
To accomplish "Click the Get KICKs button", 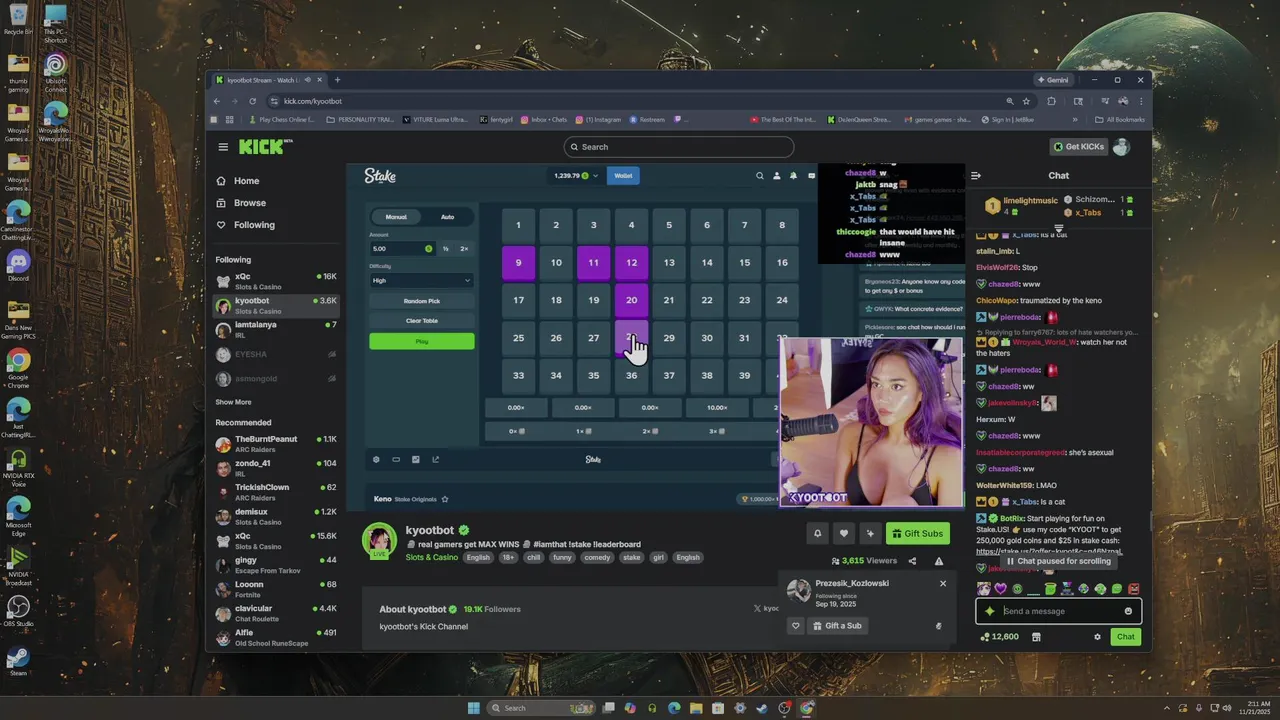I will pyautogui.click(x=1079, y=147).
